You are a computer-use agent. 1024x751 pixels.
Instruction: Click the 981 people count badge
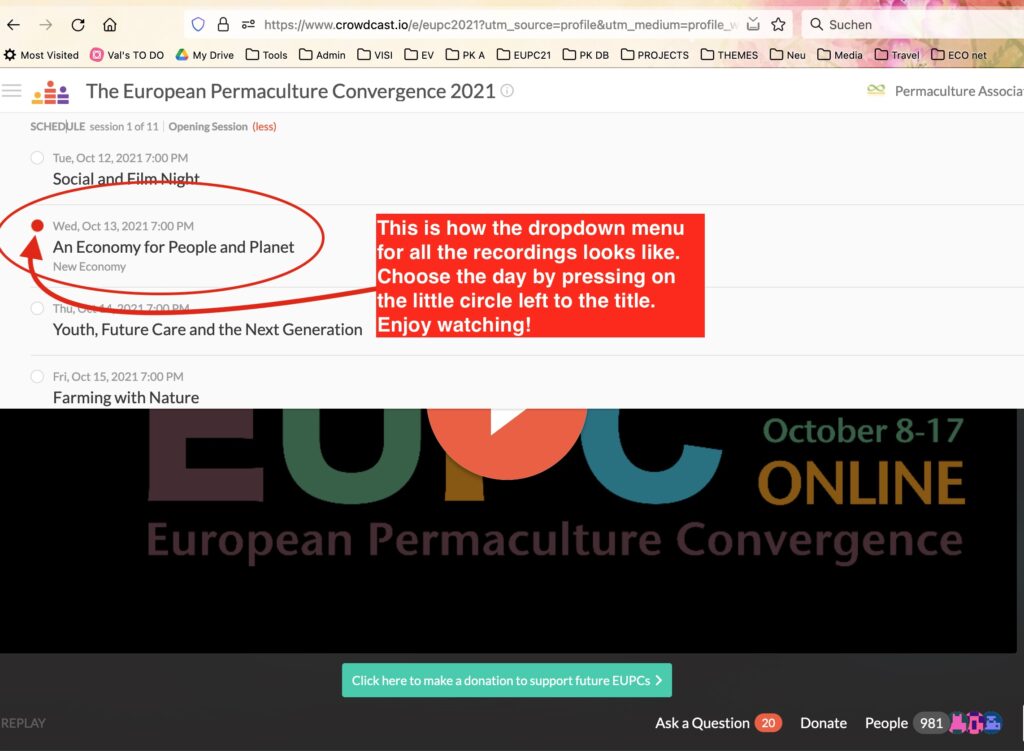point(931,723)
